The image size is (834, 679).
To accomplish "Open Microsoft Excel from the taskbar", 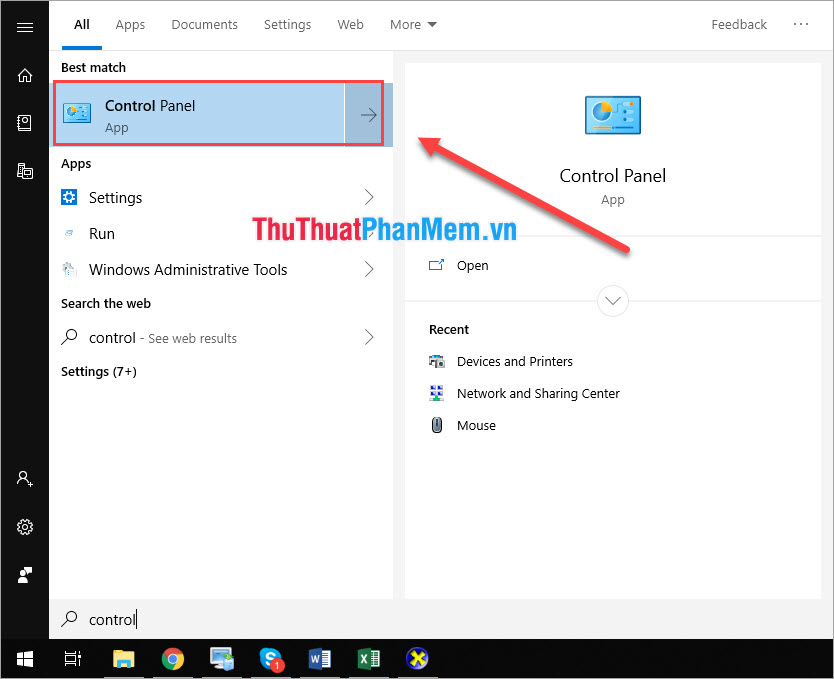I will point(369,658).
